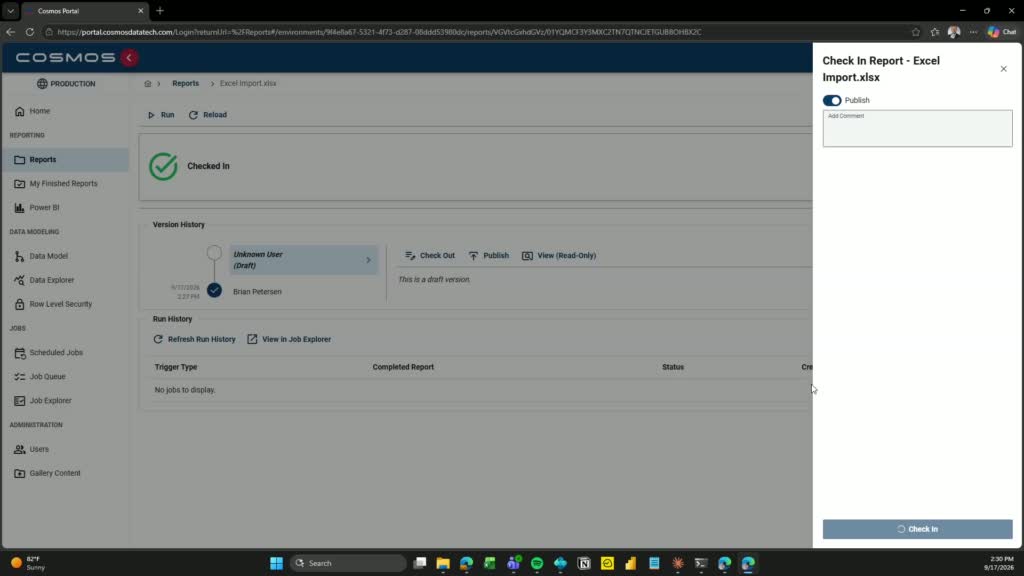Open Spotify from the taskbar
The height and width of the screenshot is (576, 1024).
(x=537, y=563)
